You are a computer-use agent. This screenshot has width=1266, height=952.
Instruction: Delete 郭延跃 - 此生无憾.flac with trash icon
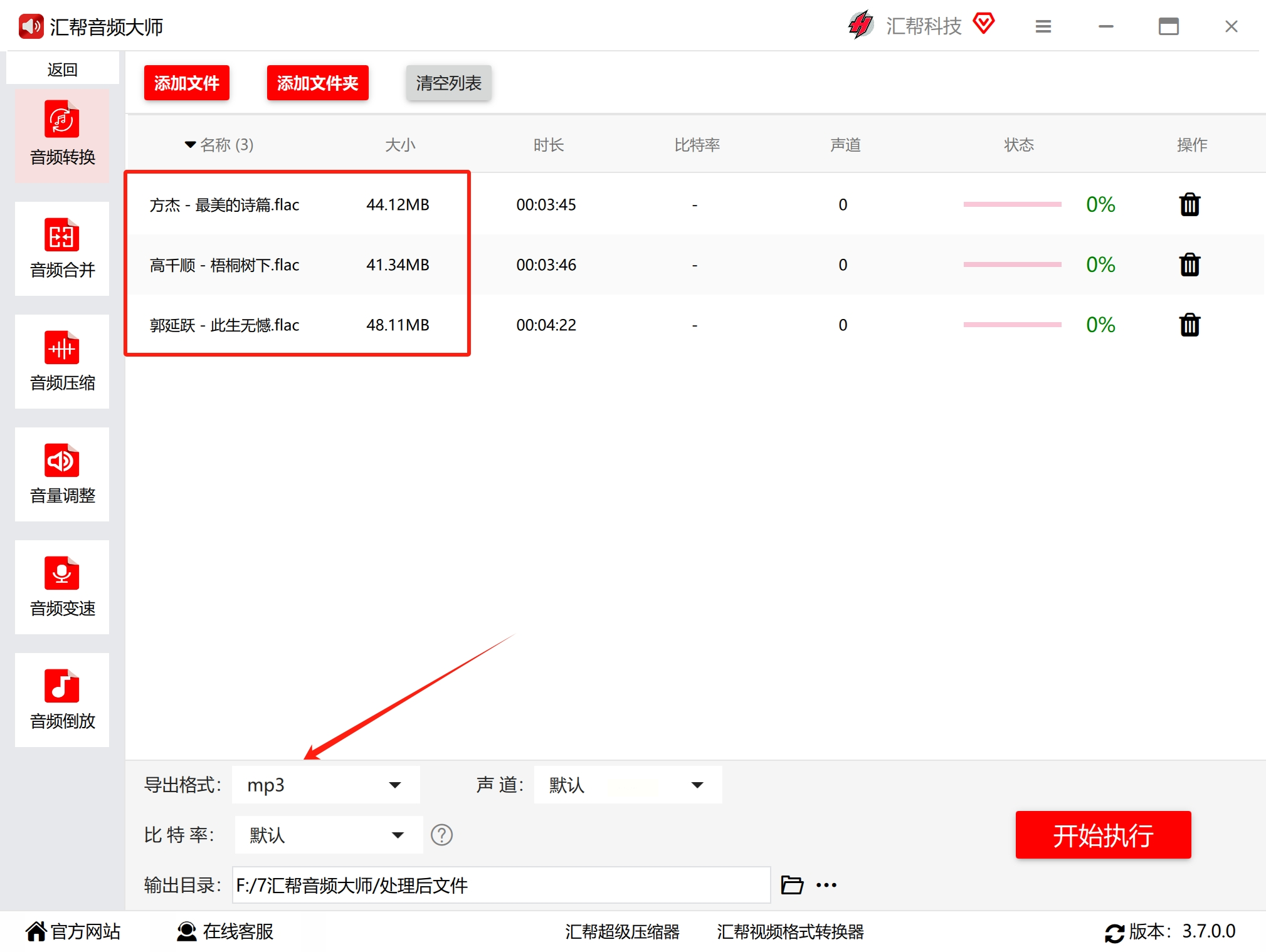(x=1189, y=325)
